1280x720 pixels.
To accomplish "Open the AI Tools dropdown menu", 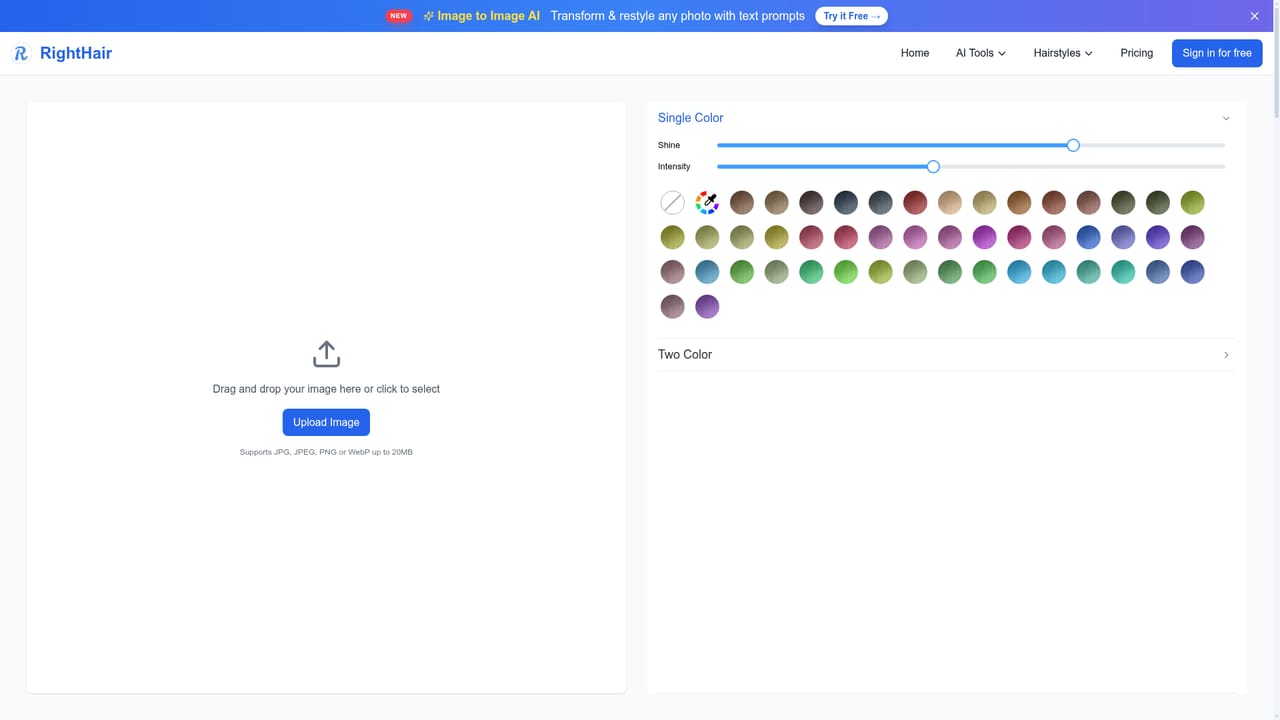I will (981, 53).
